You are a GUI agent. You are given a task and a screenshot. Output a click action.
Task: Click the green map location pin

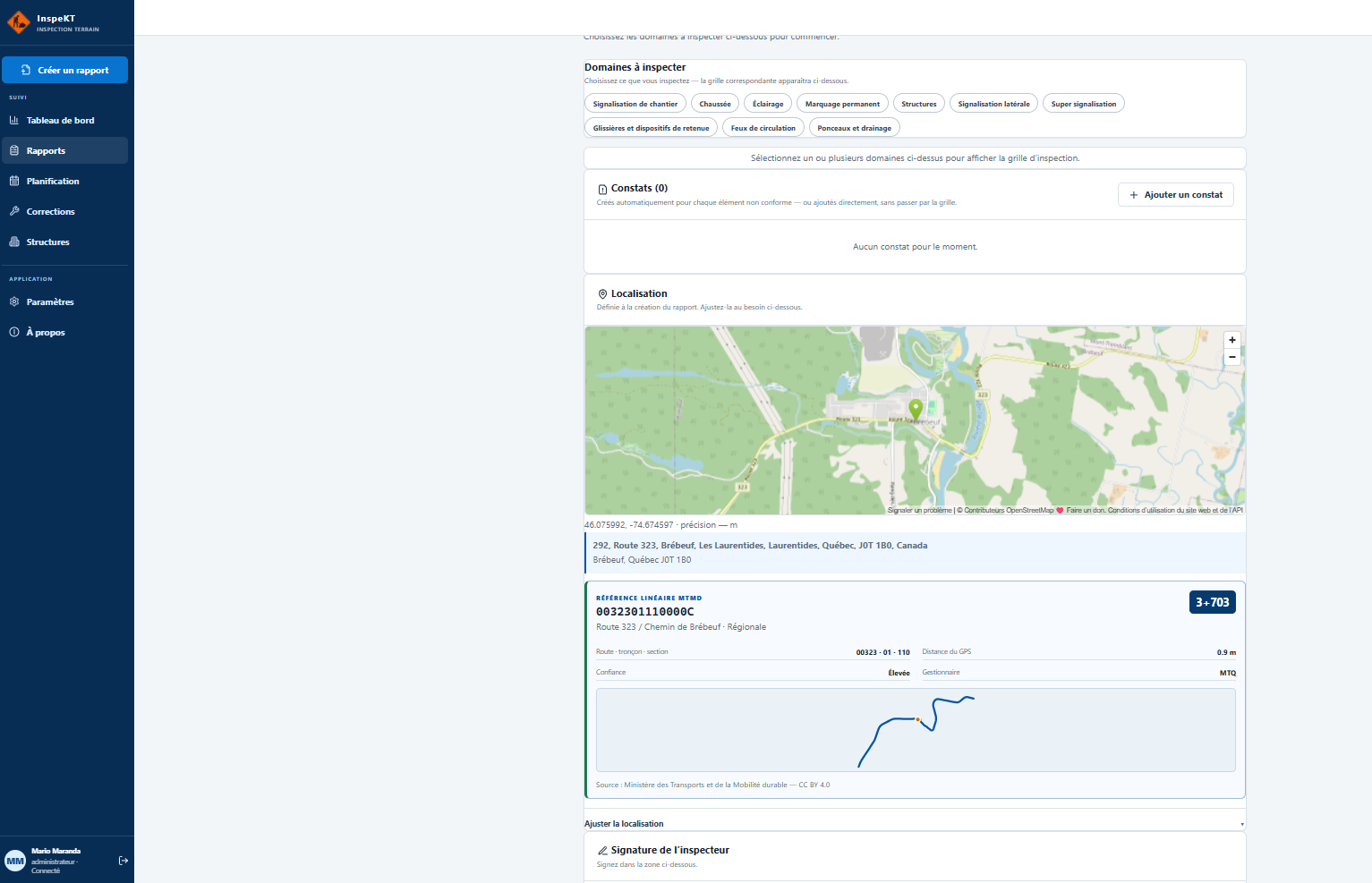coord(916,409)
